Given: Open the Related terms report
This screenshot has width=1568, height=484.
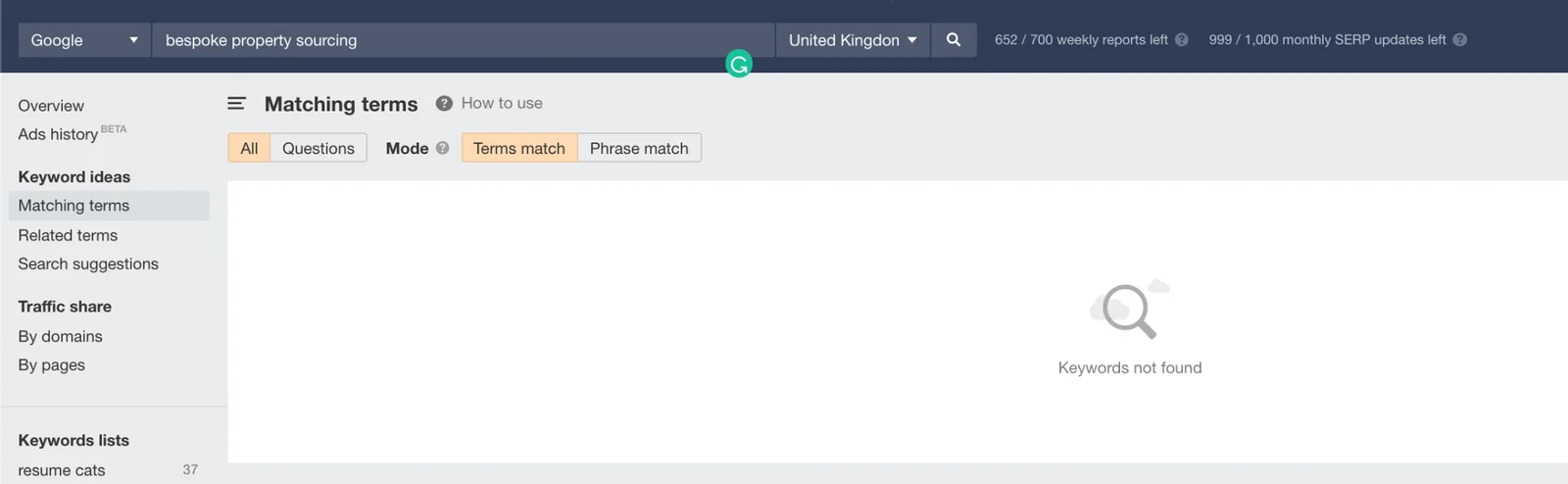Looking at the screenshot, I should (68, 235).
